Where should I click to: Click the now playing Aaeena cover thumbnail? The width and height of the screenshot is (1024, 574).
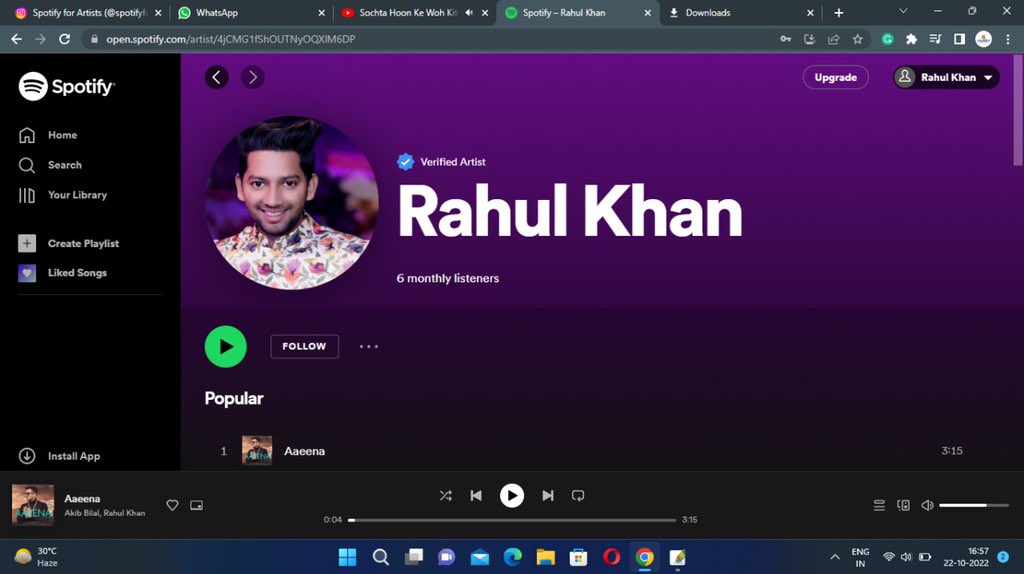(33, 505)
